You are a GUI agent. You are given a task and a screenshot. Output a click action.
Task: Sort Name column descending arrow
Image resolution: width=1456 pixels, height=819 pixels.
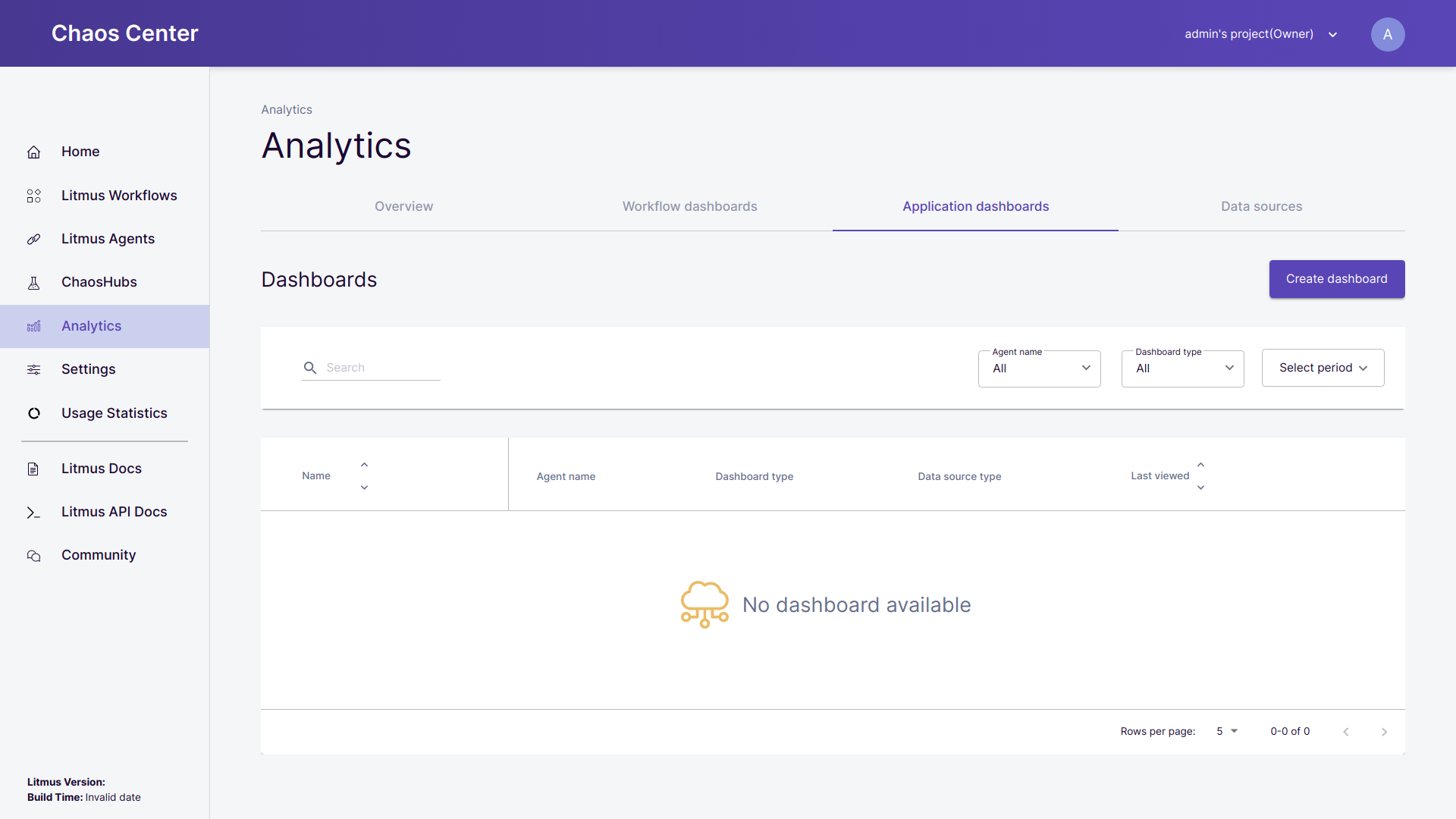(x=364, y=488)
